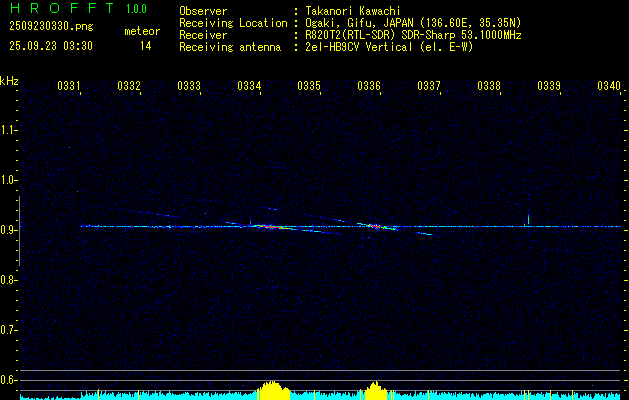Select the filename 2509230330.png

pos(51,26)
